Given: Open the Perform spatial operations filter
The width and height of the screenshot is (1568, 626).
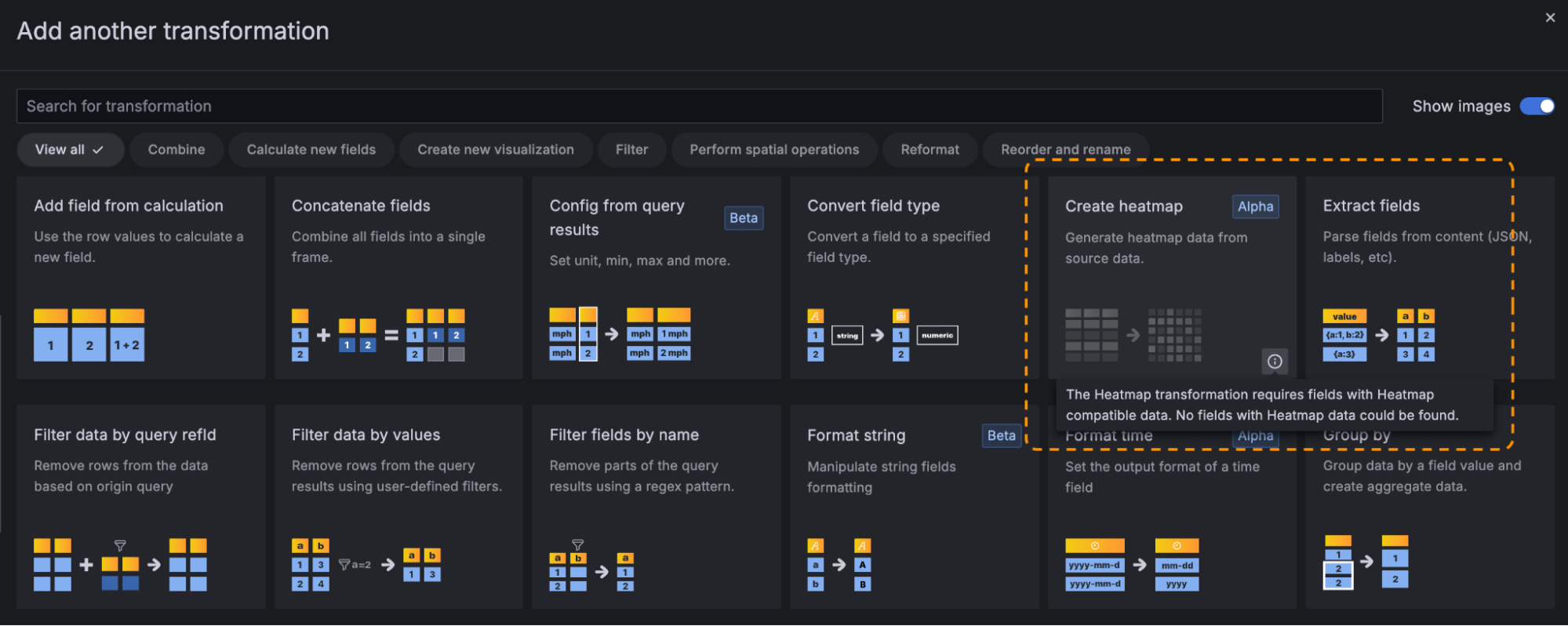Looking at the screenshot, I should coord(773,150).
